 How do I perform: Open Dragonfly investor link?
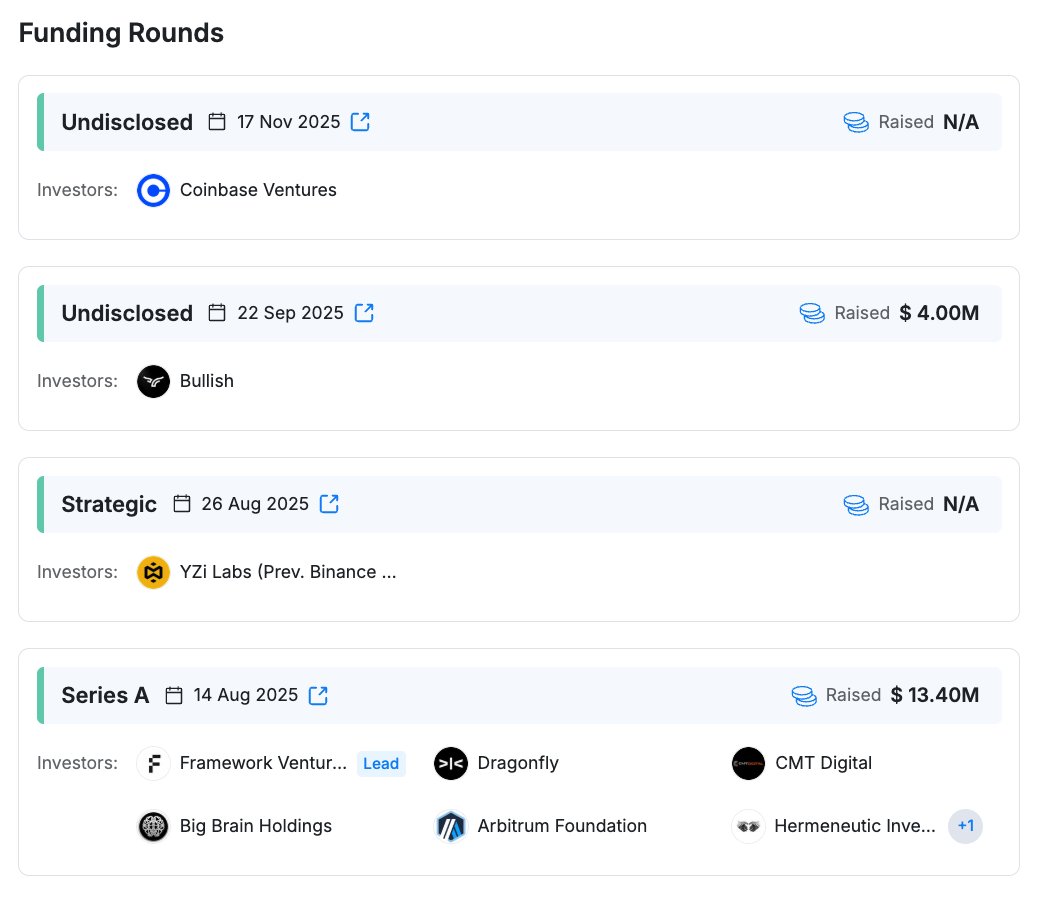(x=518, y=763)
